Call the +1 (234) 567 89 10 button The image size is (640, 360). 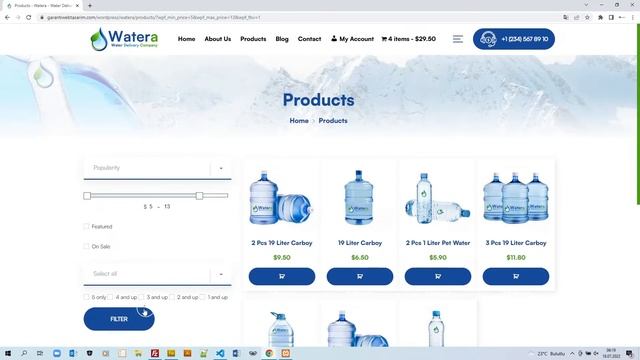[x=513, y=39]
